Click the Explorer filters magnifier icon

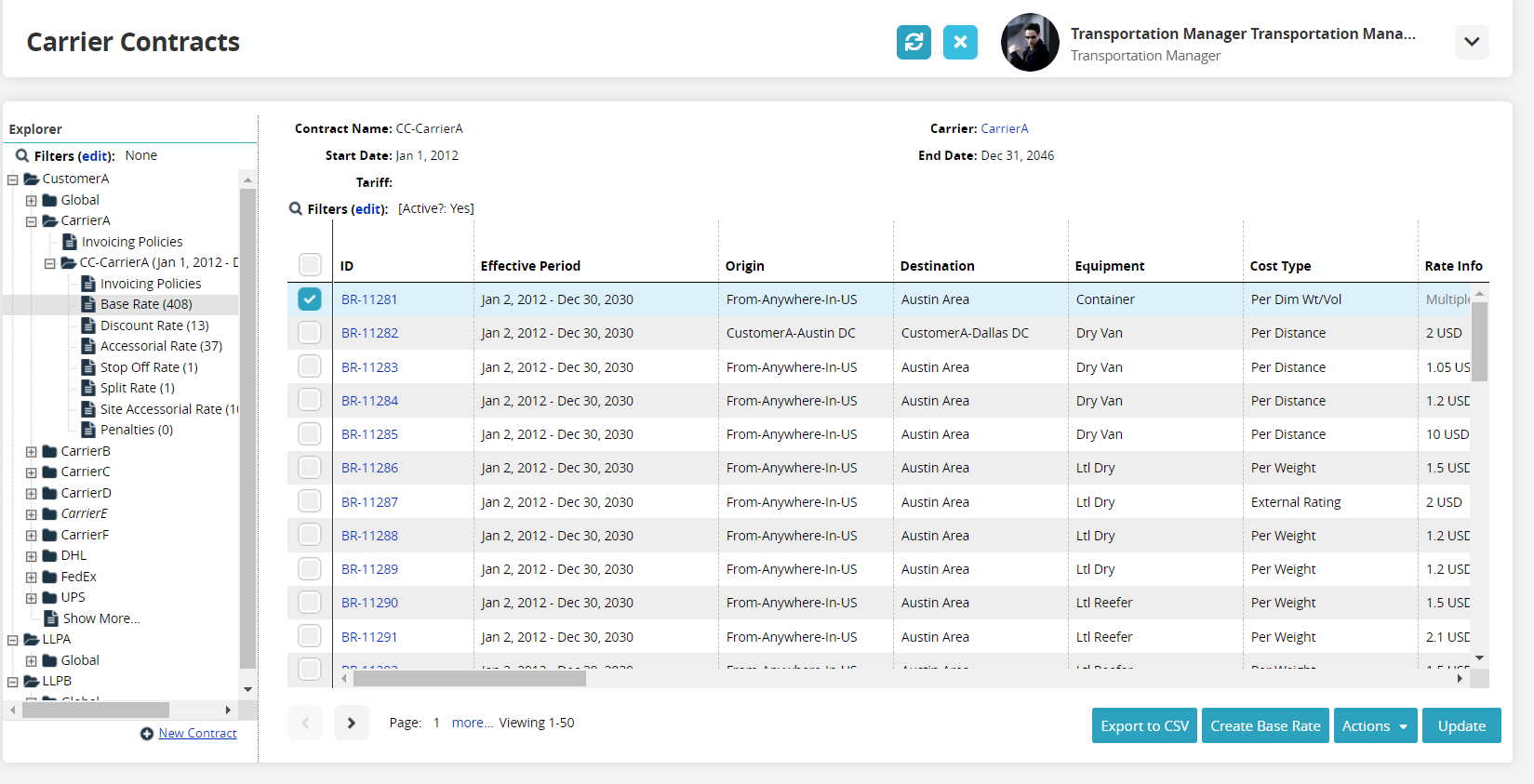[x=22, y=156]
